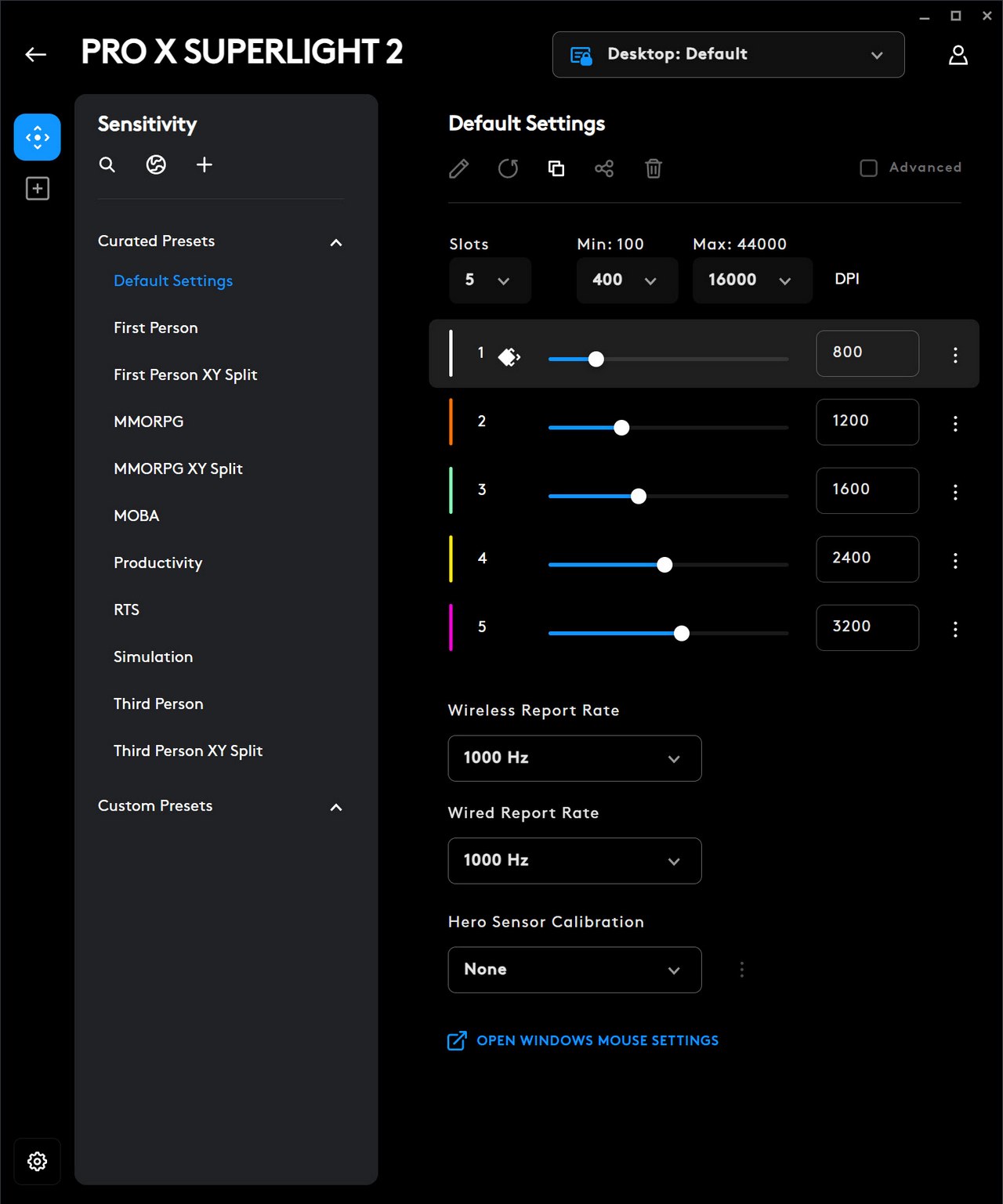Browse community presets globe icon

tap(156, 165)
